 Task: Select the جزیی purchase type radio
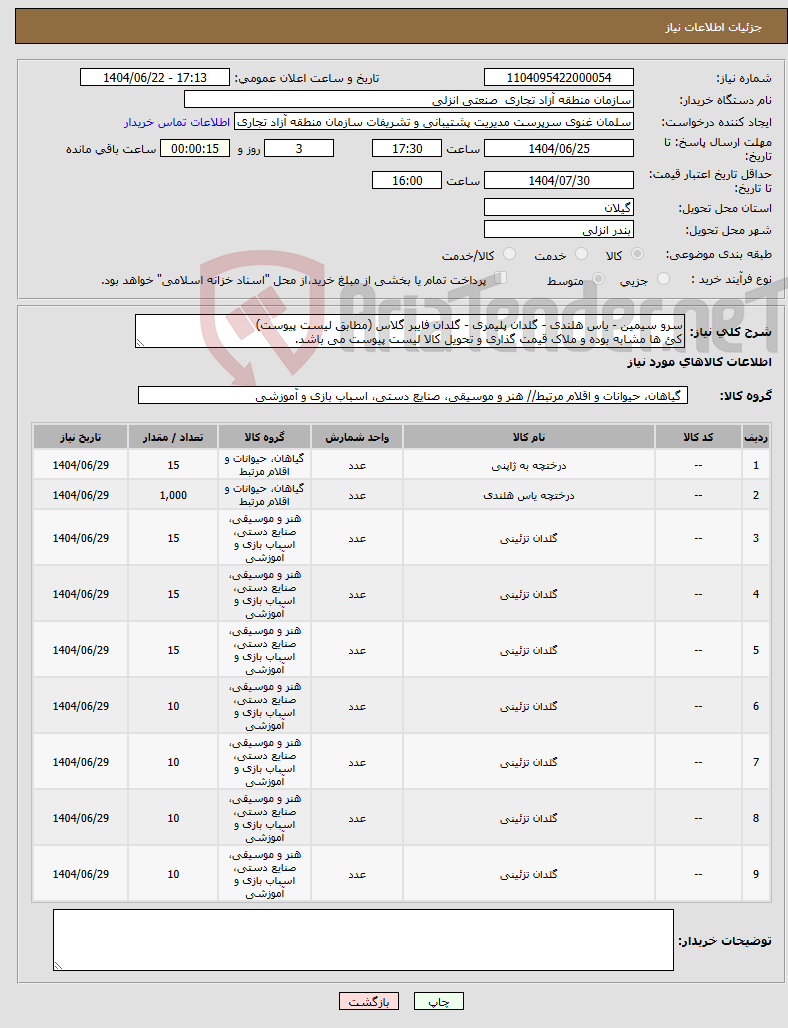point(663,279)
